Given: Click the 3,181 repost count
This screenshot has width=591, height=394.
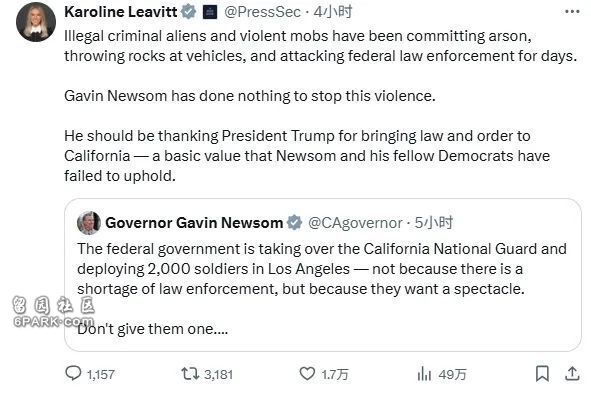Looking at the screenshot, I should [219, 374].
